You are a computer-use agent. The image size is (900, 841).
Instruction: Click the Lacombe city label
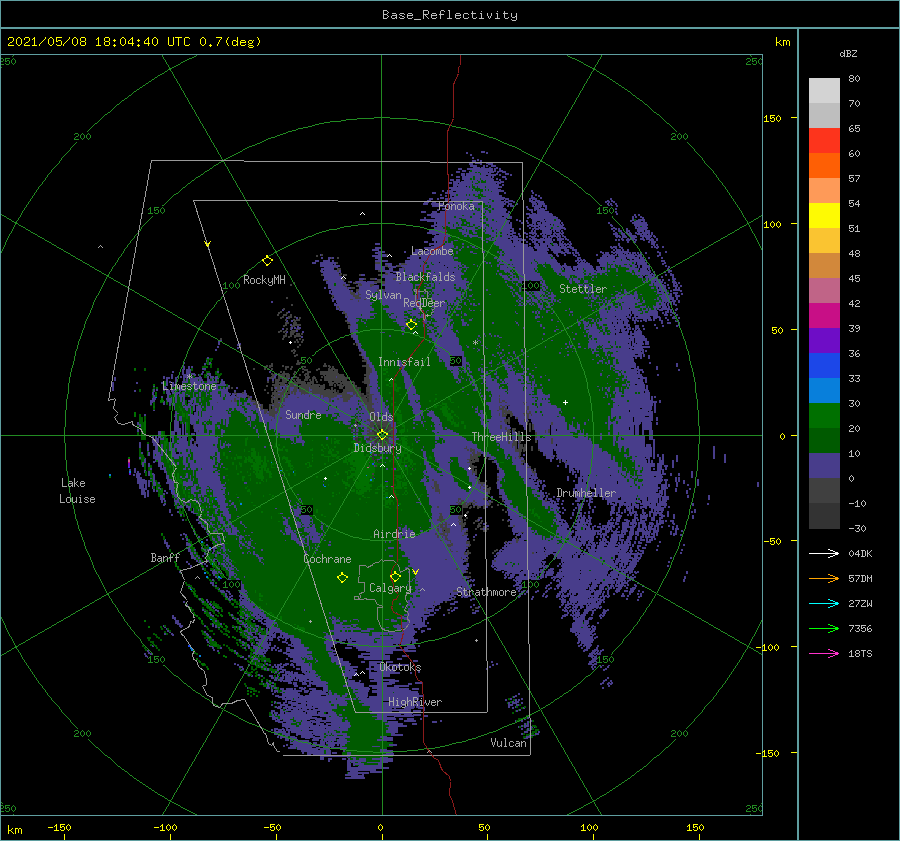click(432, 251)
